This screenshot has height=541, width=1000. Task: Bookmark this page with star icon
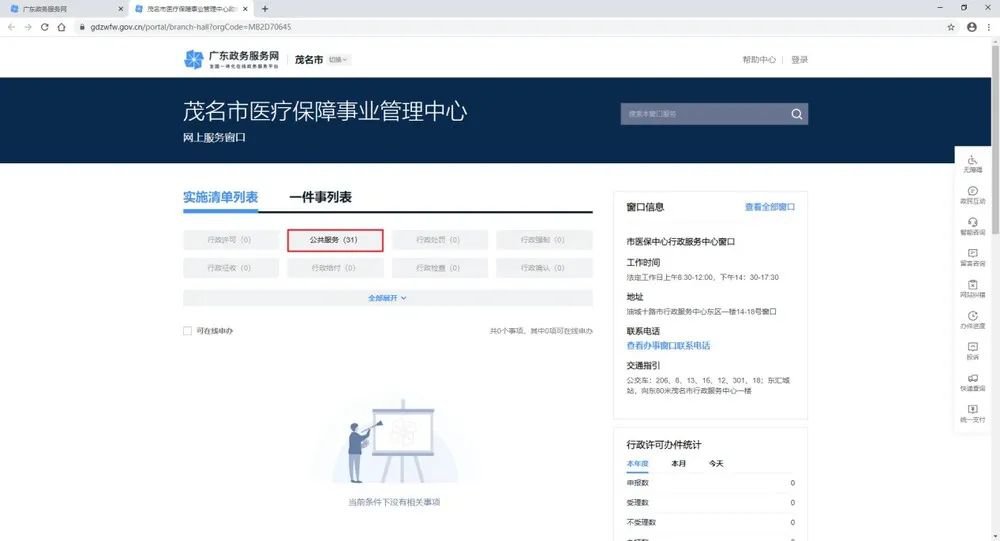click(x=952, y=27)
